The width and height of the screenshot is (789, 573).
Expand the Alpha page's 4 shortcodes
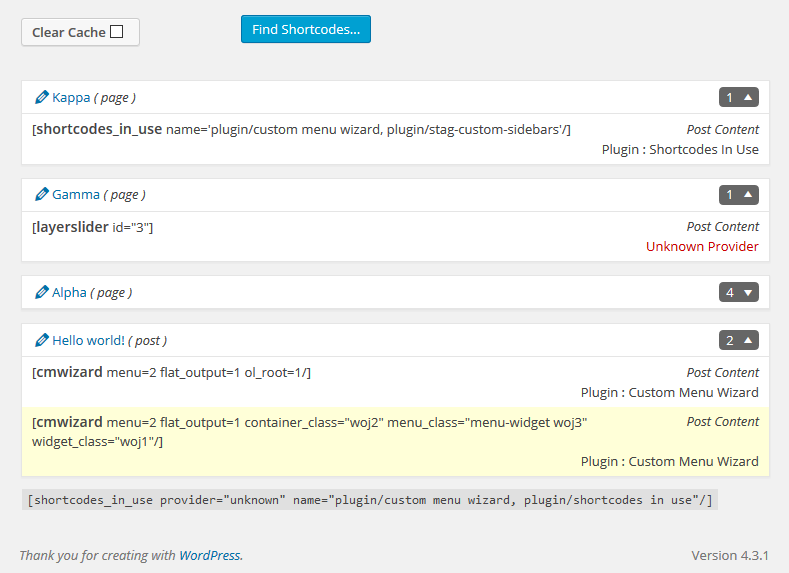pos(739,292)
